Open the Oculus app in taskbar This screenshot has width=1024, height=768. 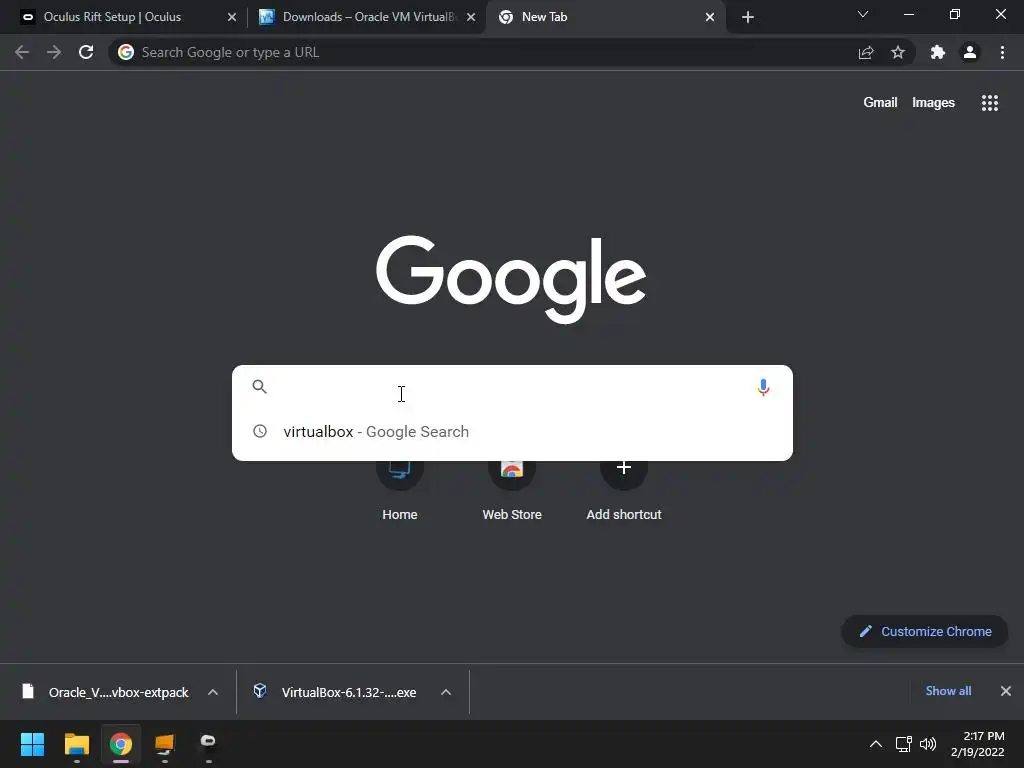208,743
